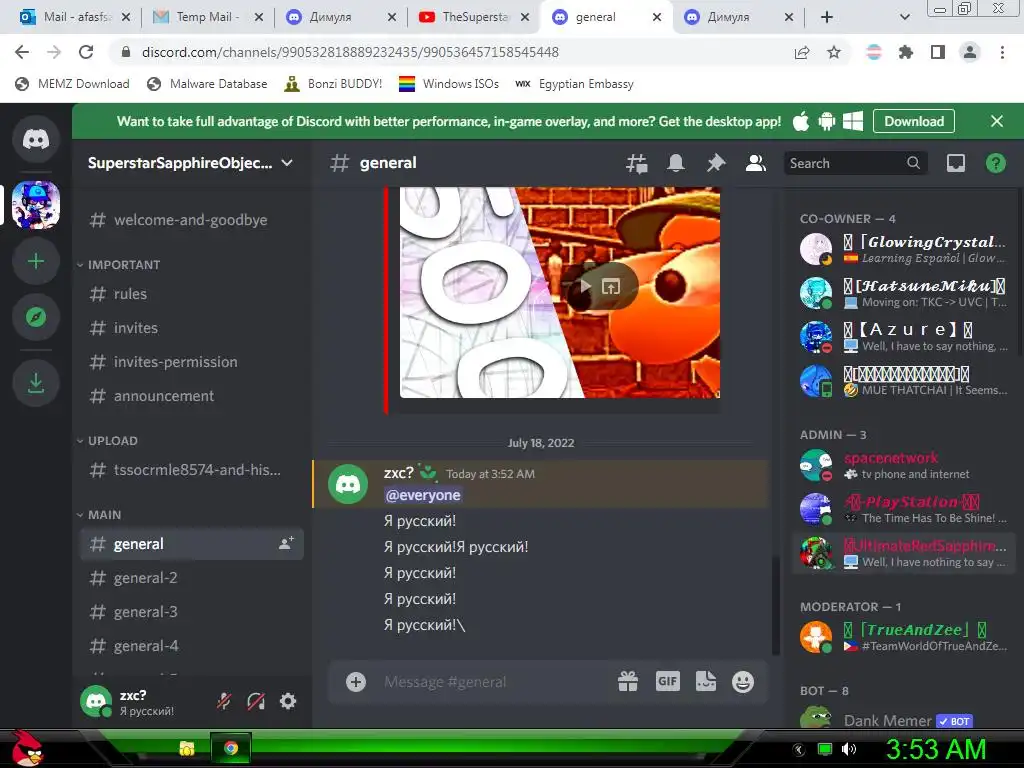
Task: Play the embedded video thumbnail
Action: 585,286
